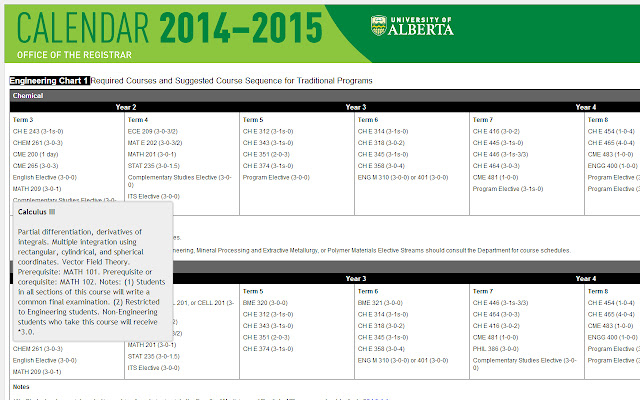Open PHIL 386 (3-0-0) course link
640x400 pixels.
coord(496,349)
